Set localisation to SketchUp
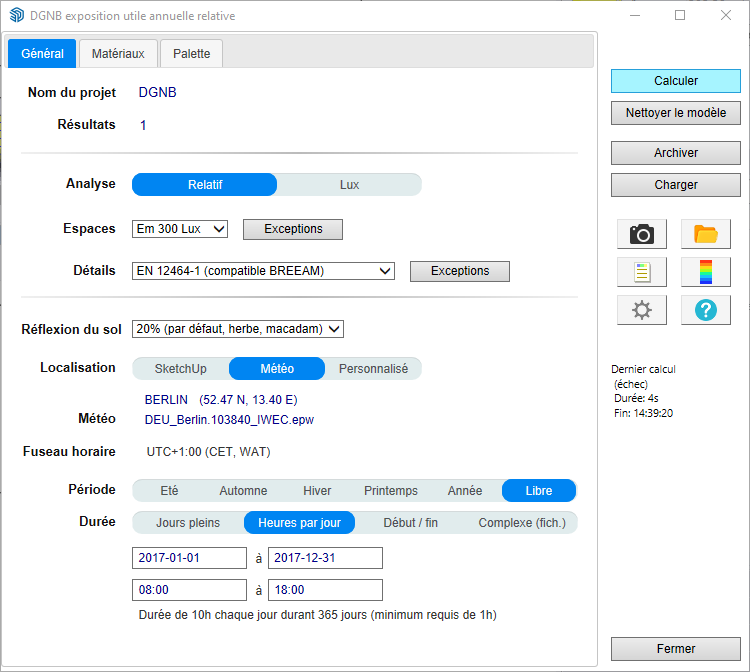 (180, 369)
